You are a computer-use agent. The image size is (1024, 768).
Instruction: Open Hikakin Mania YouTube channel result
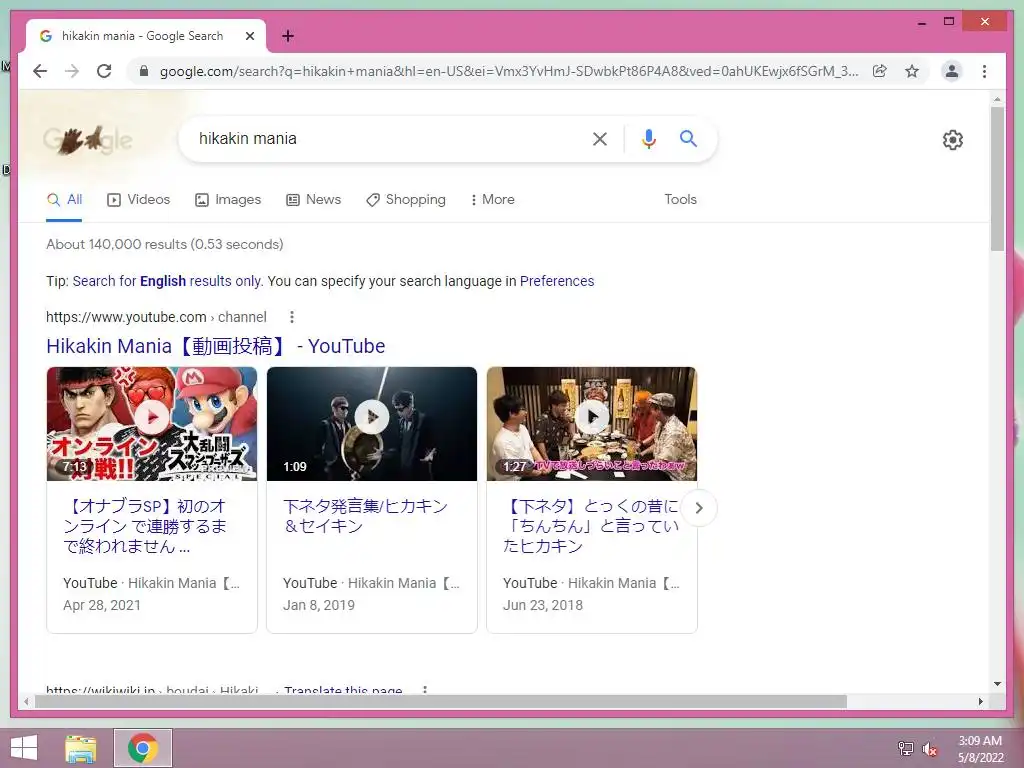(x=216, y=346)
